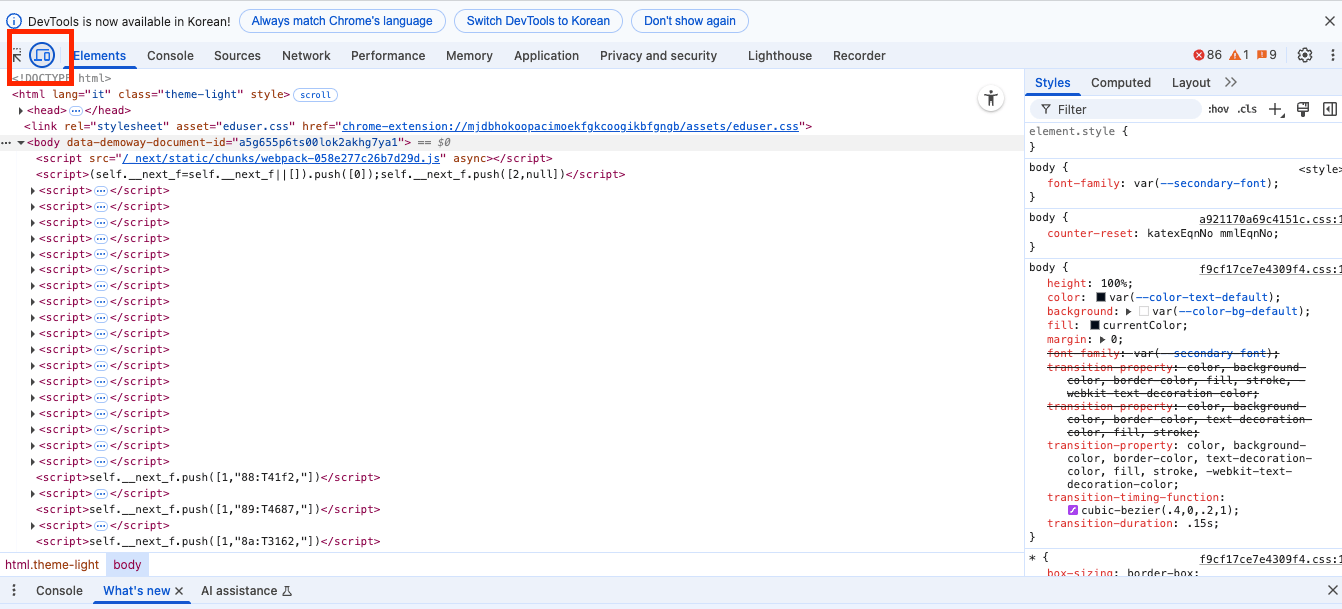1342x609 pixels.
Task: Select the script line containing 8a:T3162
Action: point(208,542)
